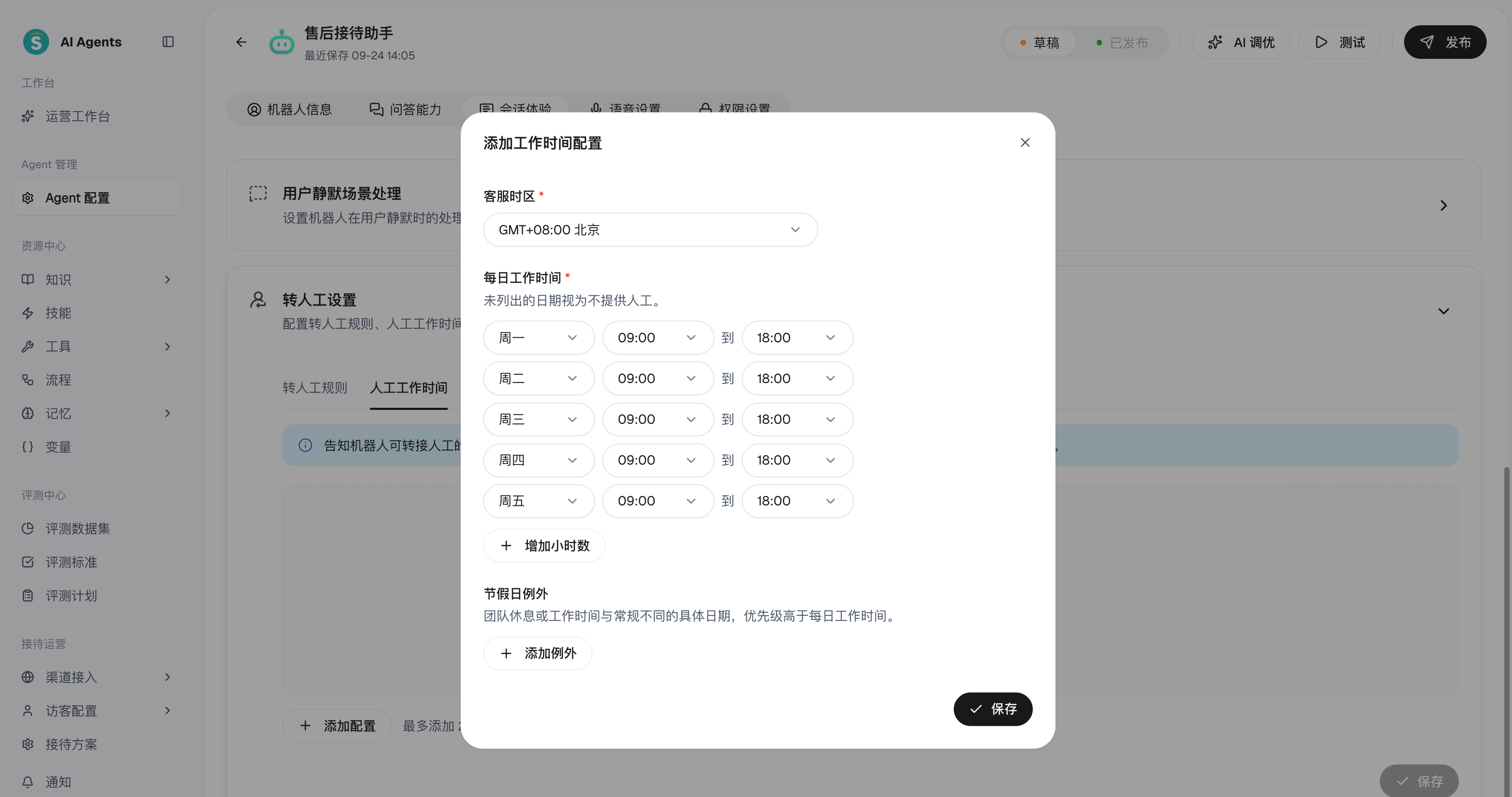The width and height of the screenshot is (1512, 797).
Task: Expand 访客配置 in the sidebar
Action: [x=167, y=711]
